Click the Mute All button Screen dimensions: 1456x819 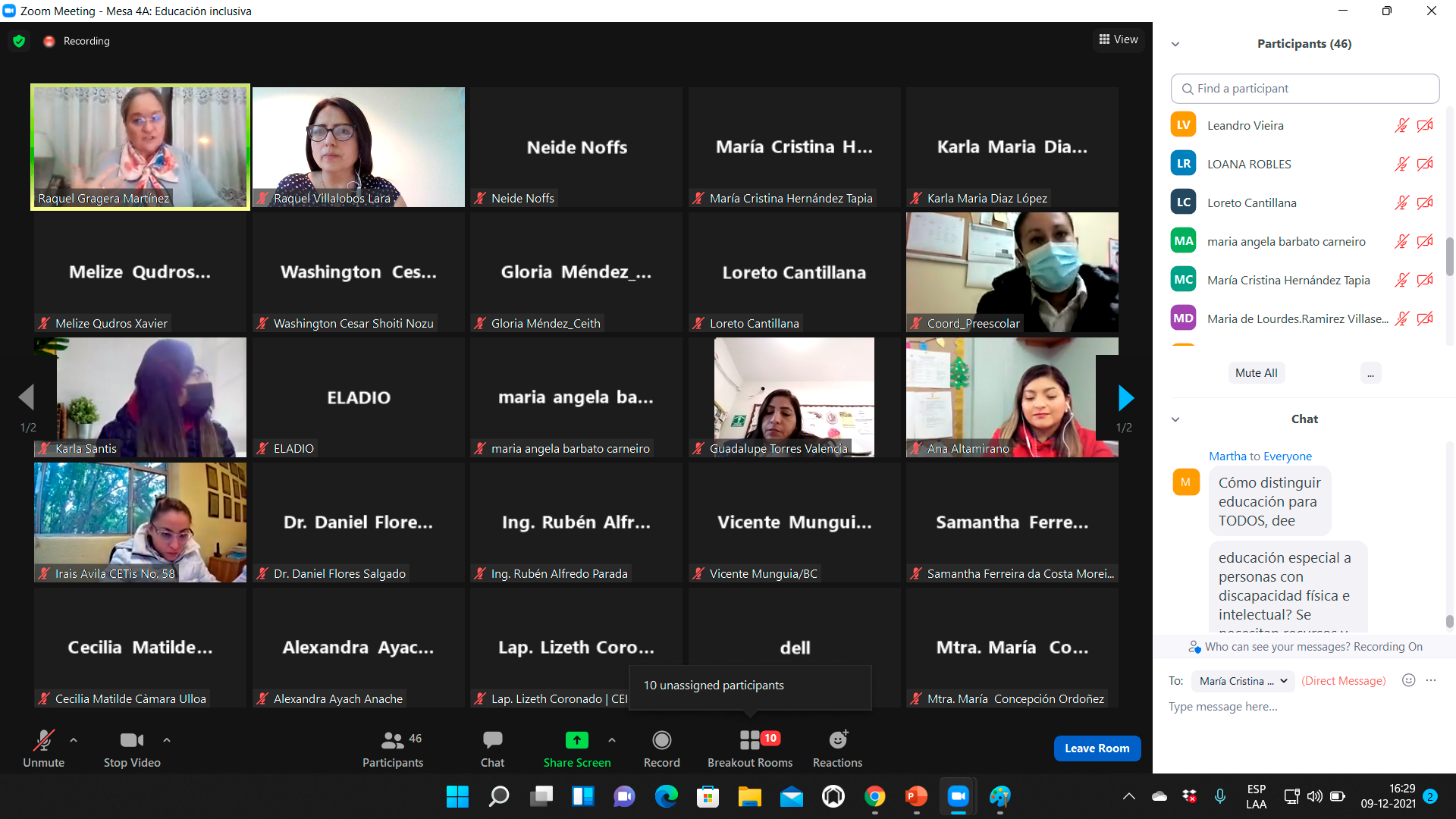1256,373
